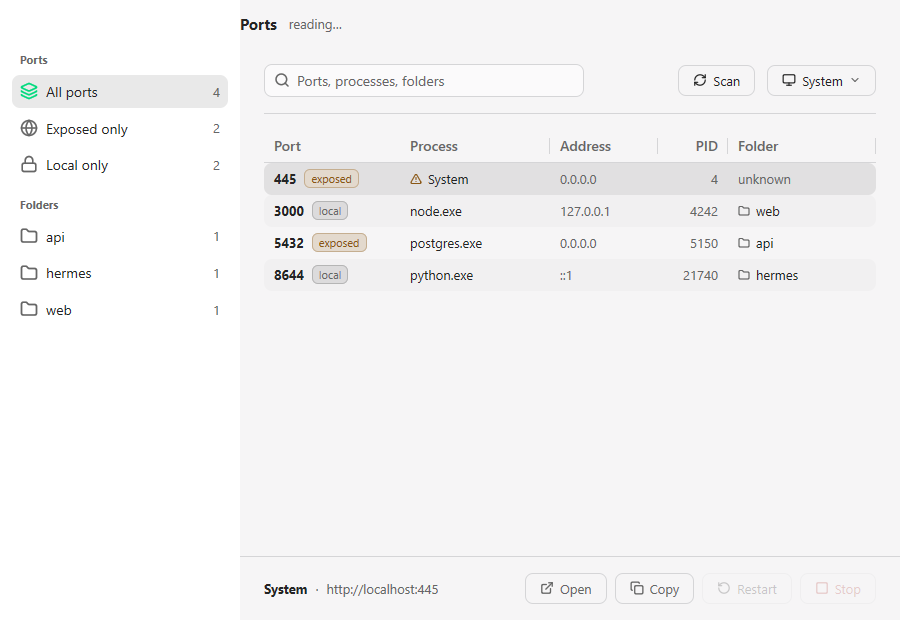Viewport: 900px width, 620px height.
Task: Sort by the Port column header
Action: [x=287, y=146]
